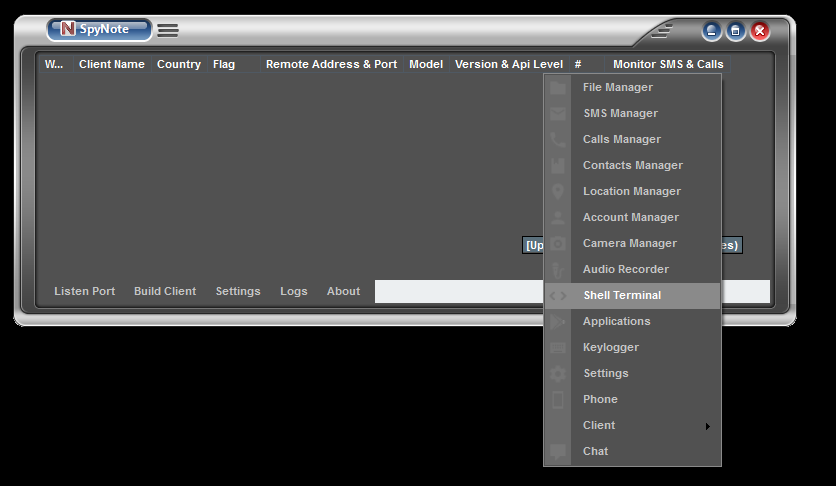Screen dimensions: 836x486
Task: Open Contacts Manager menu entry
Action: 632,165
